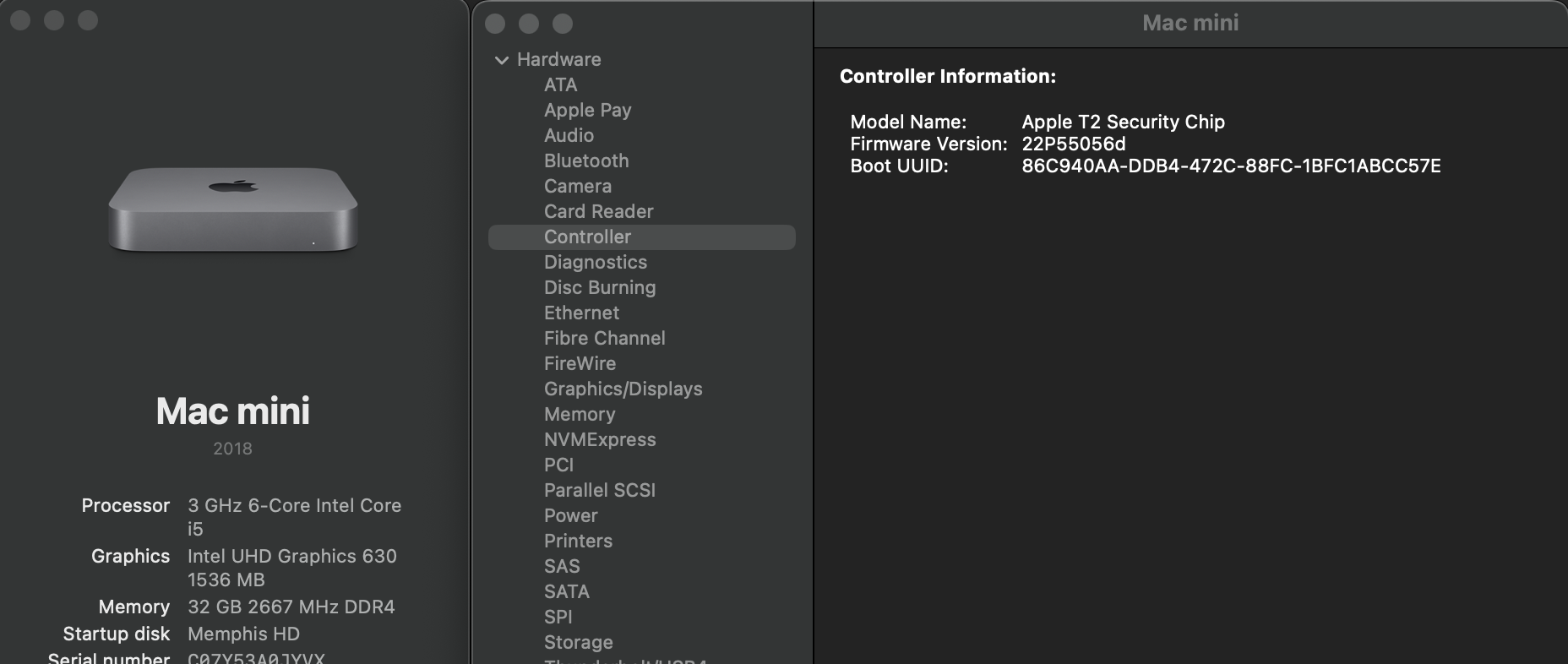
Task: Select Ethernet in the hardware list
Action: click(x=581, y=313)
